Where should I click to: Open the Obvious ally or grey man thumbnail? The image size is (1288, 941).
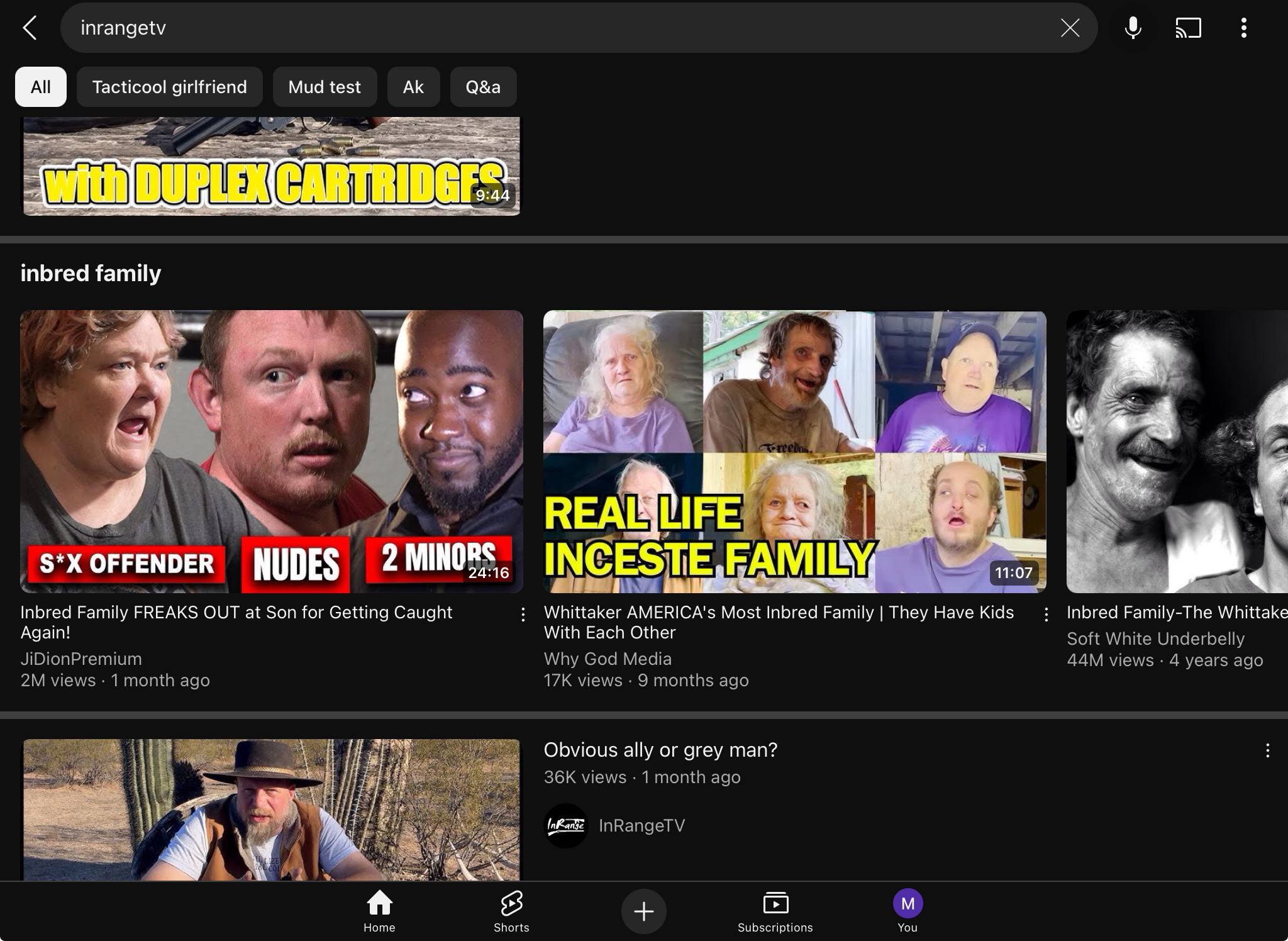click(272, 810)
